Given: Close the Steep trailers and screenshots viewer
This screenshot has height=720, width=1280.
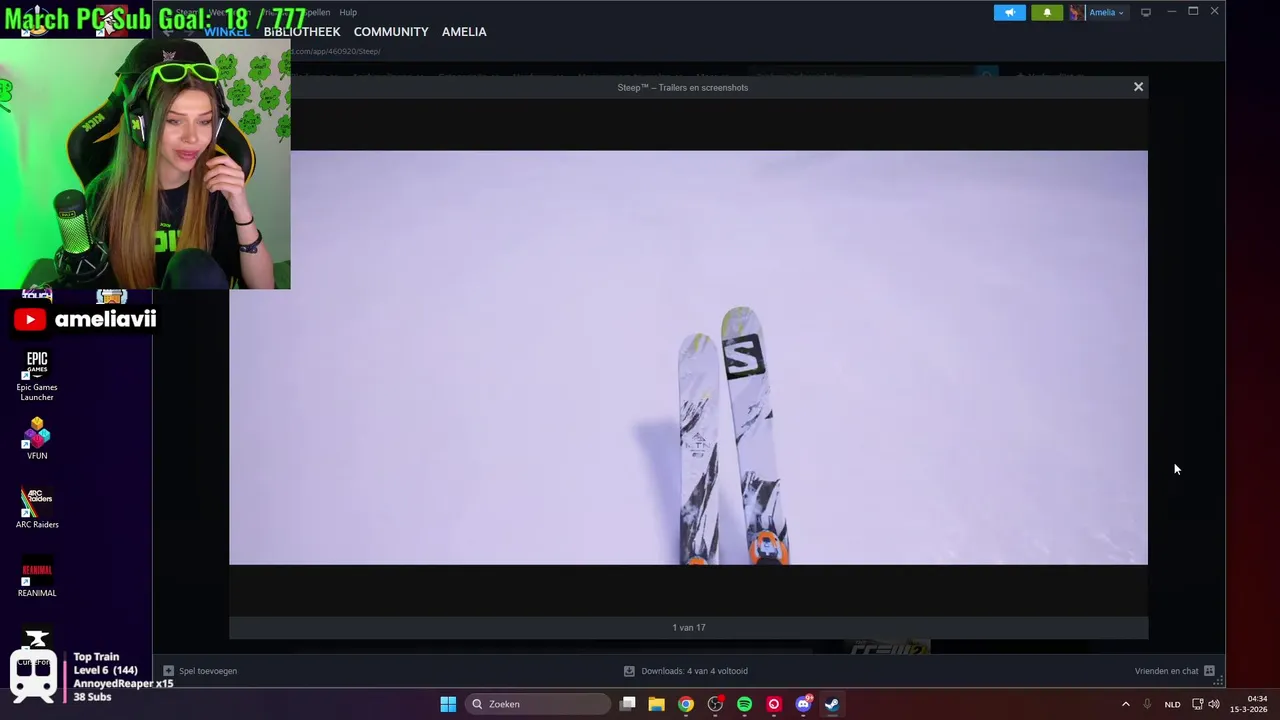Looking at the screenshot, I should 1138,87.
